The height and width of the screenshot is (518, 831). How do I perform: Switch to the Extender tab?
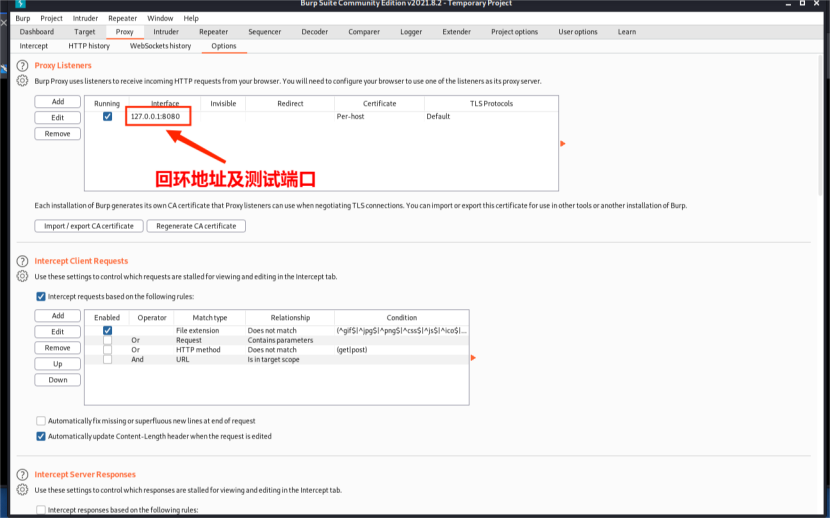click(456, 32)
